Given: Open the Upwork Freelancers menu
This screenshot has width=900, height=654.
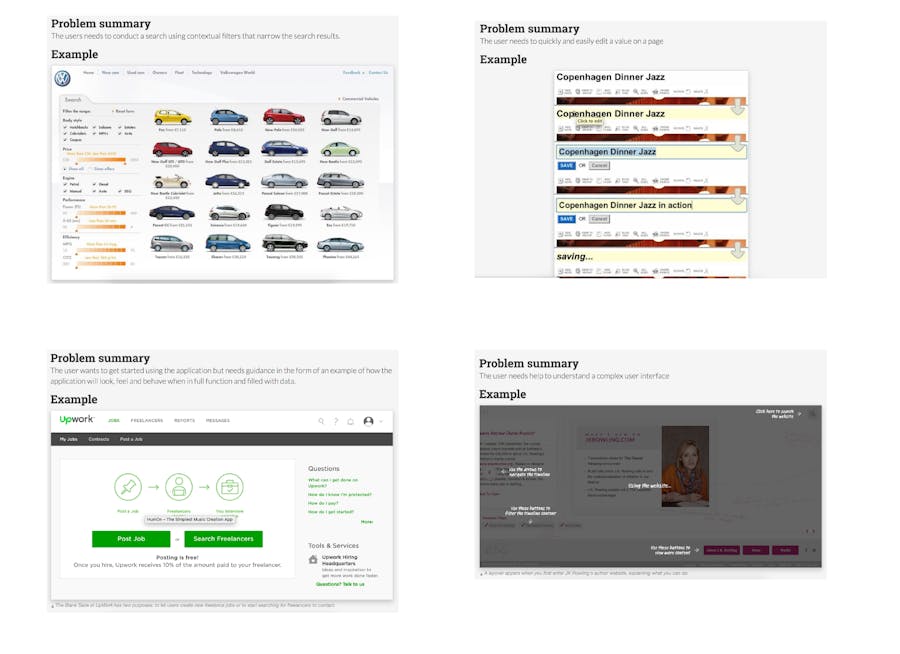Looking at the screenshot, I should click(x=147, y=421).
